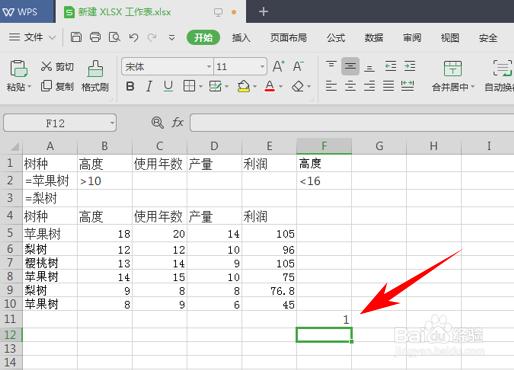The width and height of the screenshot is (514, 370).
Task: Align text left
Action: (x=331, y=86)
